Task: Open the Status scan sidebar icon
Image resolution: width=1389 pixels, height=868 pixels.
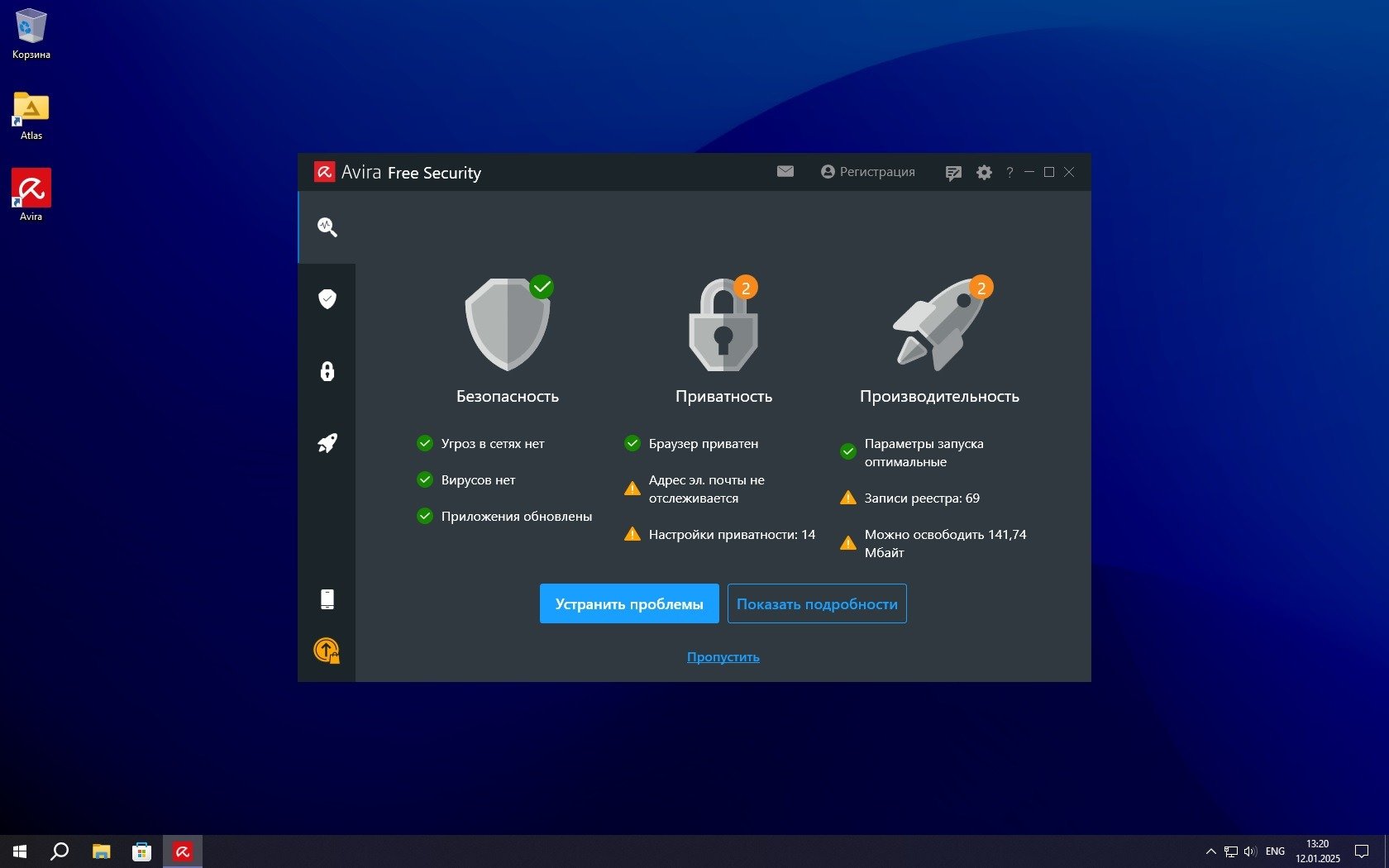Action: click(327, 227)
